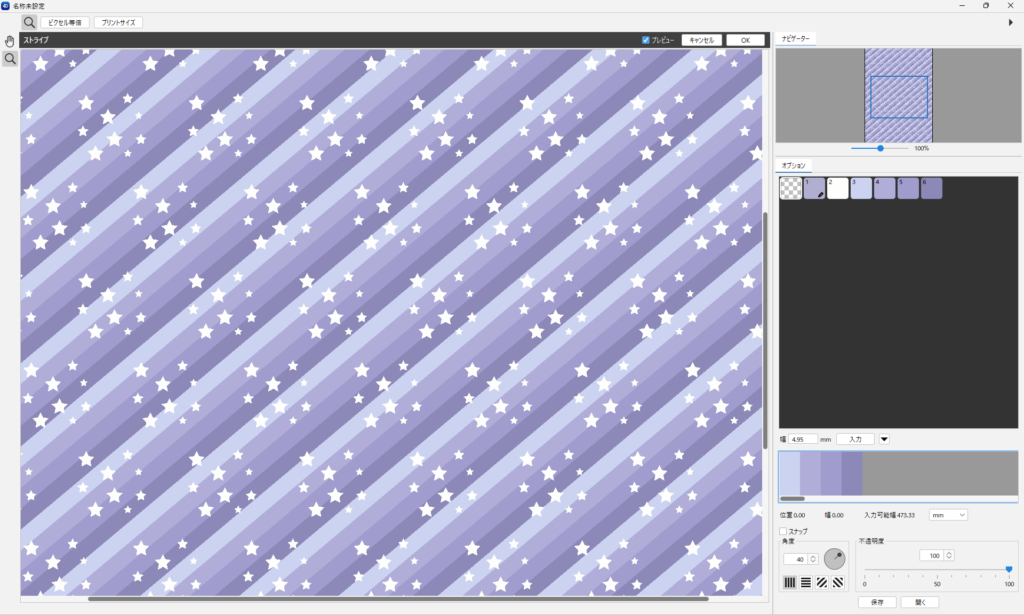The image size is (1024, 615).
Task: Click the first stripe band in editor
Action: pyautogui.click(x=790, y=473)
